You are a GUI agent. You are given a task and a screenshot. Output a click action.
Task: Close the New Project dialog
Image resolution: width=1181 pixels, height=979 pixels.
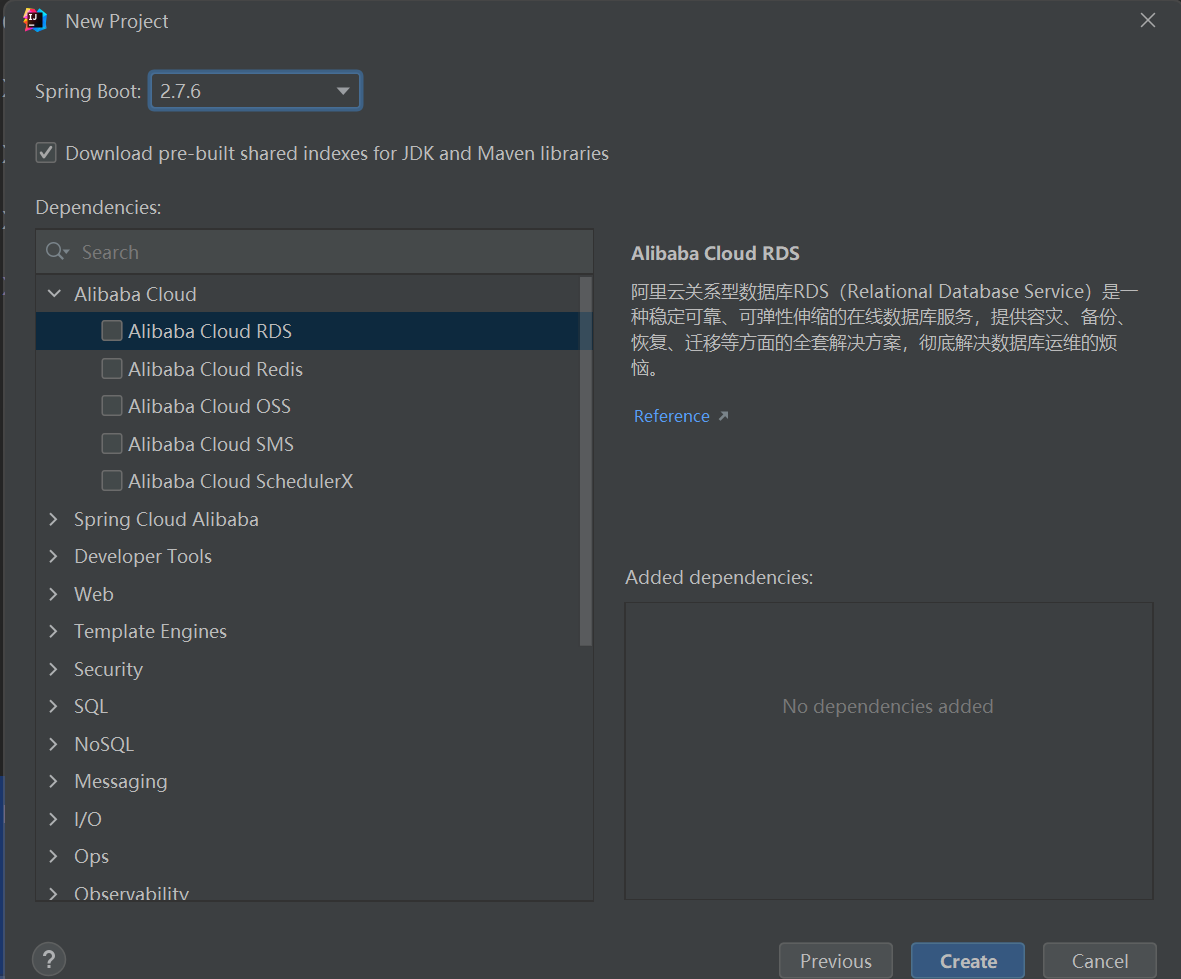[1147, 20]
